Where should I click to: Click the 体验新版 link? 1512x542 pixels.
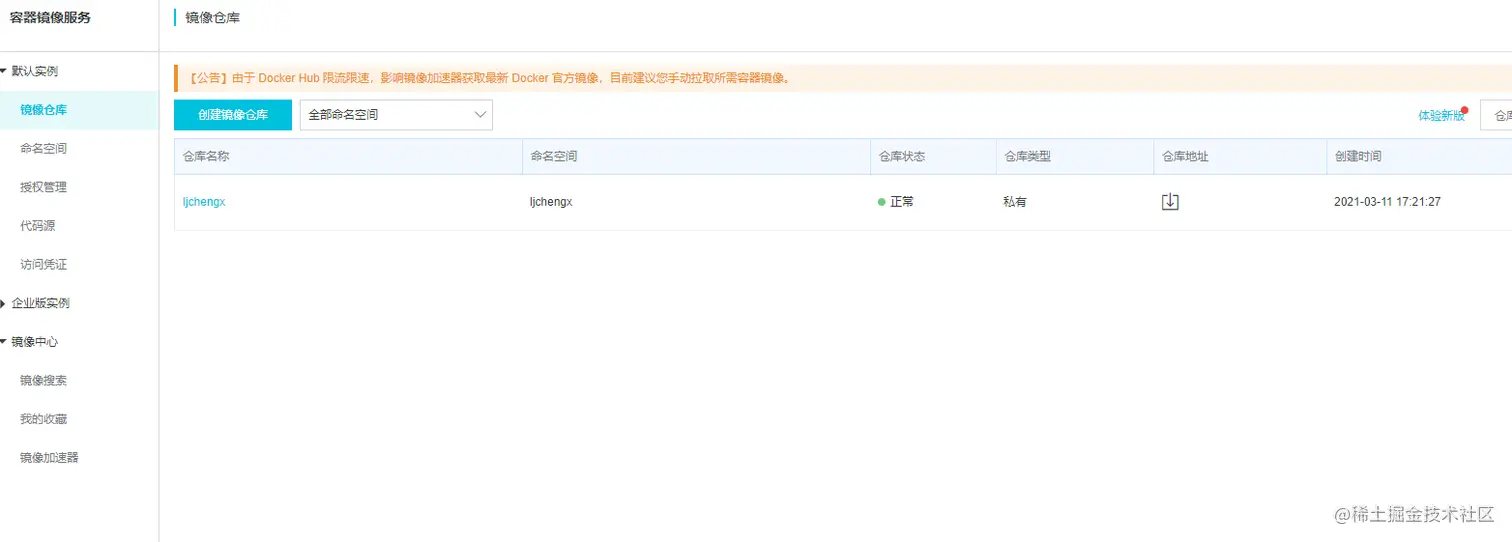1441,116
